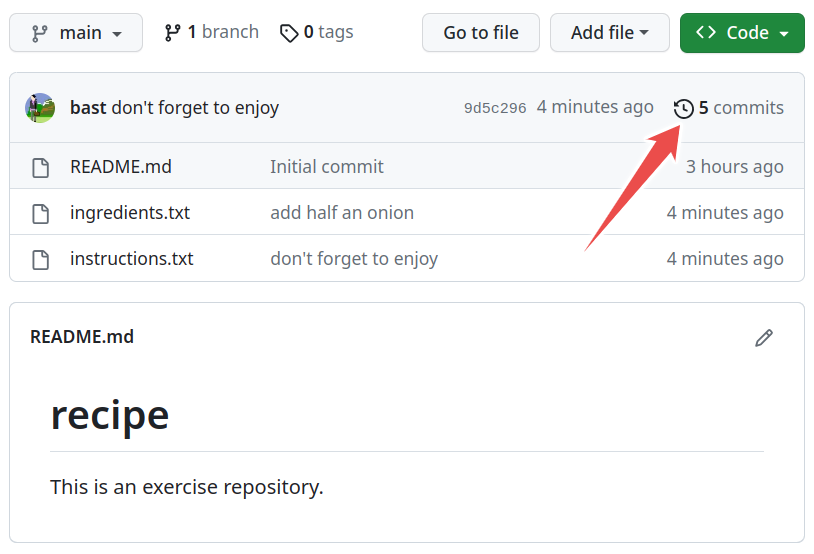The width and height of the screenshot is (814, 554).
Task: Open commit hash 9d5c296
Action: pyautogui.click(x=495, y=108)
